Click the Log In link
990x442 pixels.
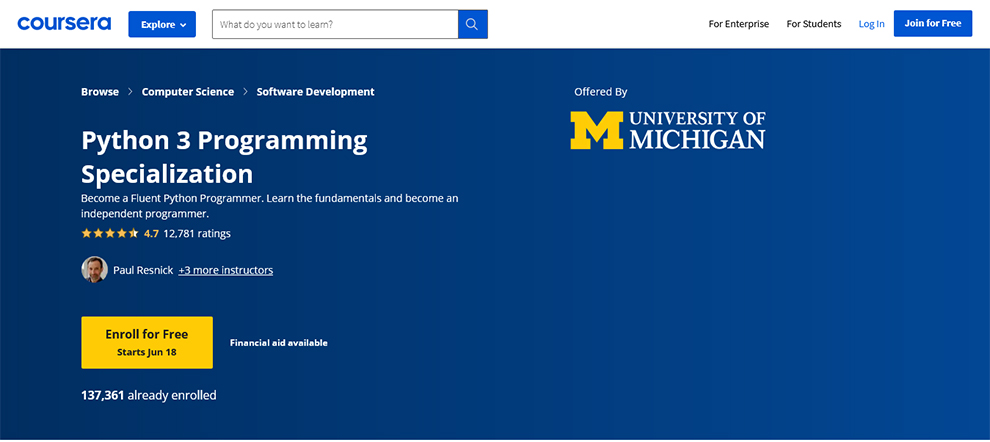point(871,24)
